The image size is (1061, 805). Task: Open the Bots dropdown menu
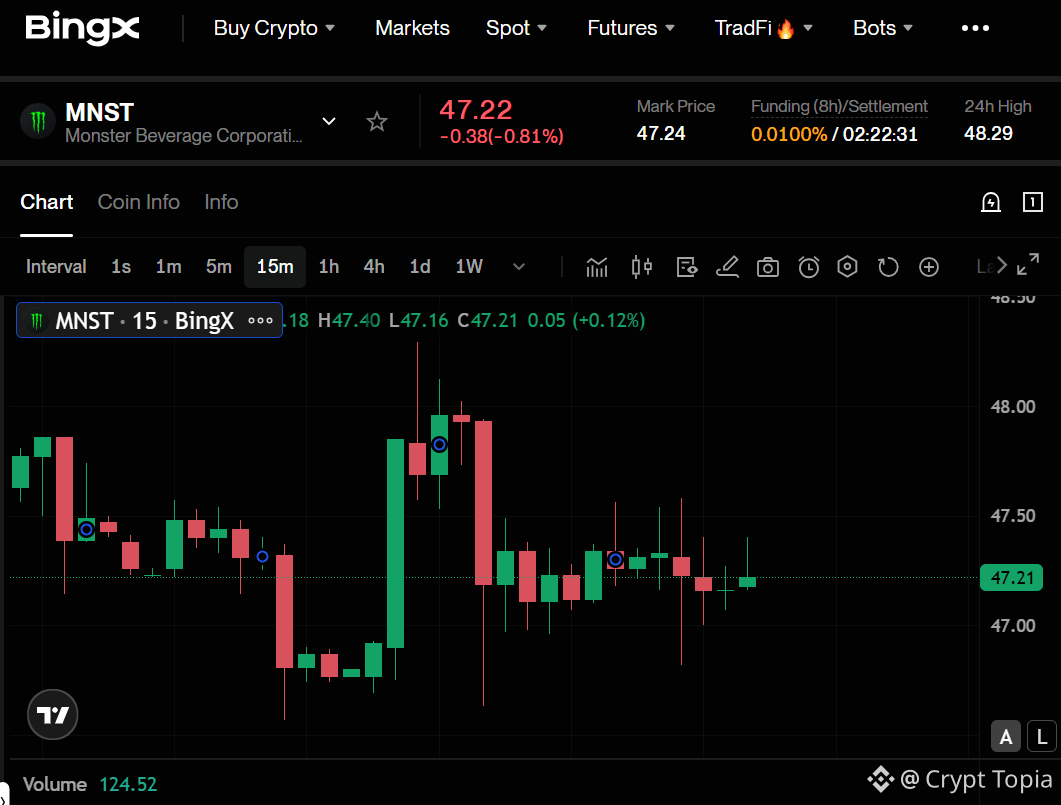pos(883,28)
